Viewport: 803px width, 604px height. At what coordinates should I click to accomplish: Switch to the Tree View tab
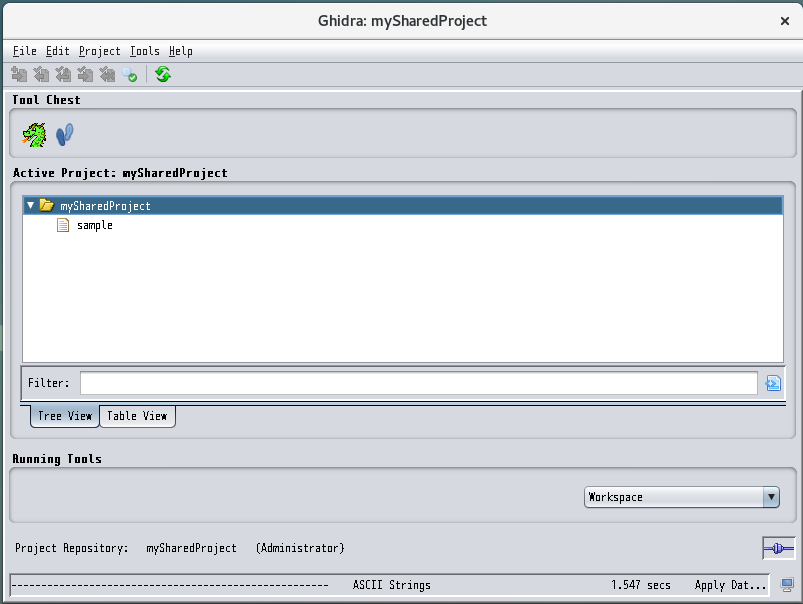click(x=65, y=416)
